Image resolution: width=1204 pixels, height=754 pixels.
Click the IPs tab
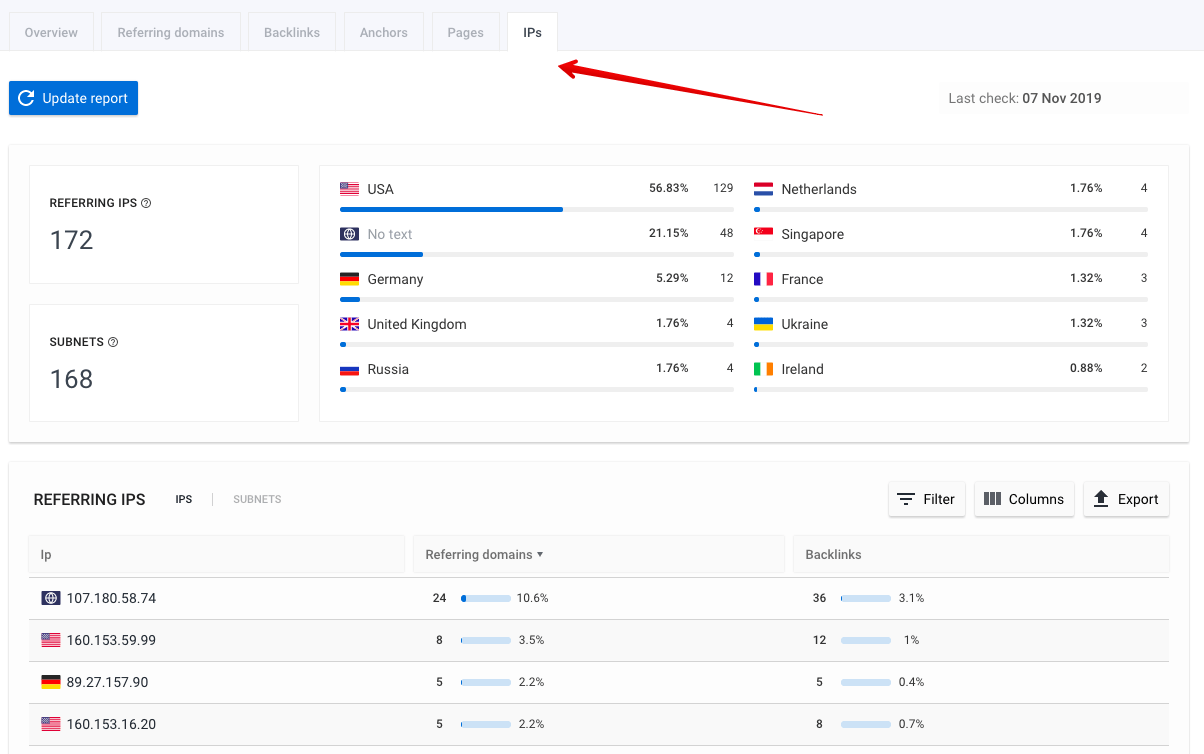click(532, 32)
